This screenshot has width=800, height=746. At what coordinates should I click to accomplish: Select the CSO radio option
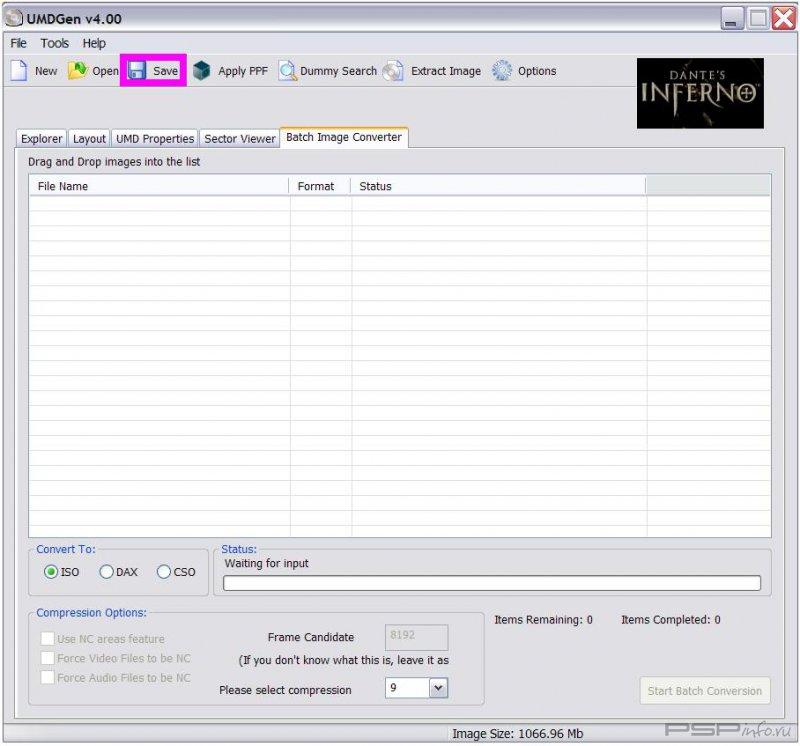click(x=164, y=572)
